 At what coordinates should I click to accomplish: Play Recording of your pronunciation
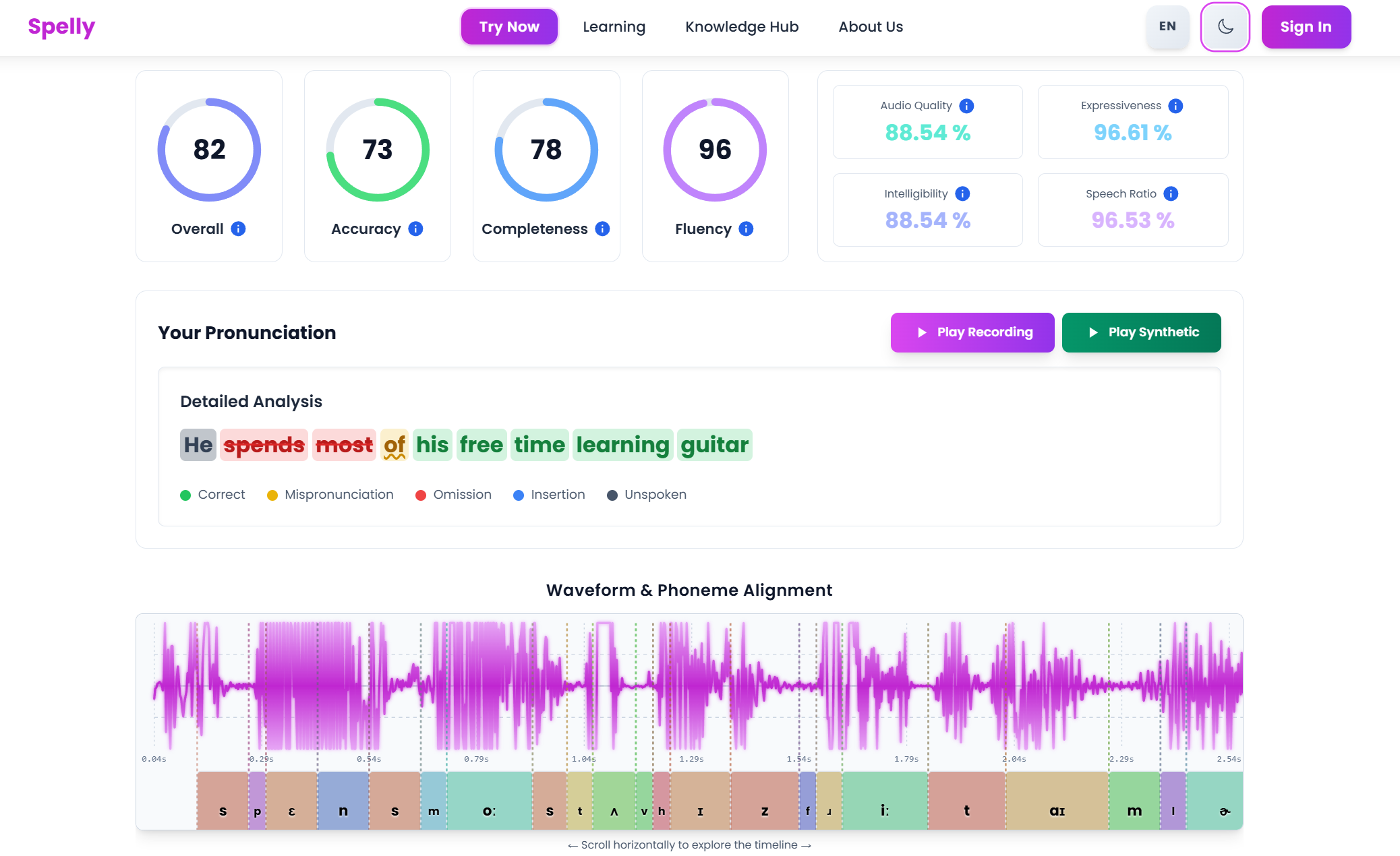(x=972, y=332)
